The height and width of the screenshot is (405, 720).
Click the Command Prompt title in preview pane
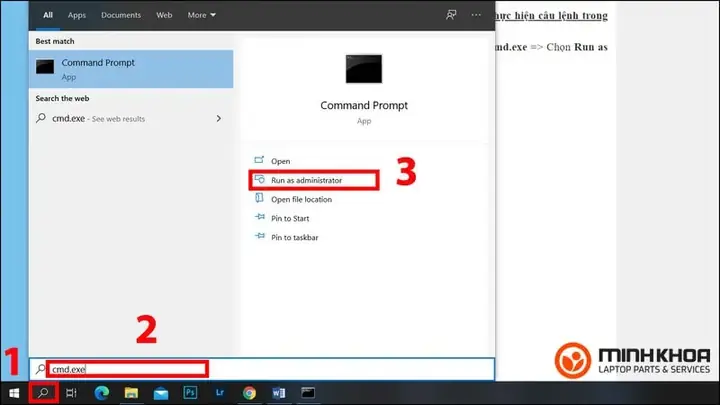[x=364, y=105]
